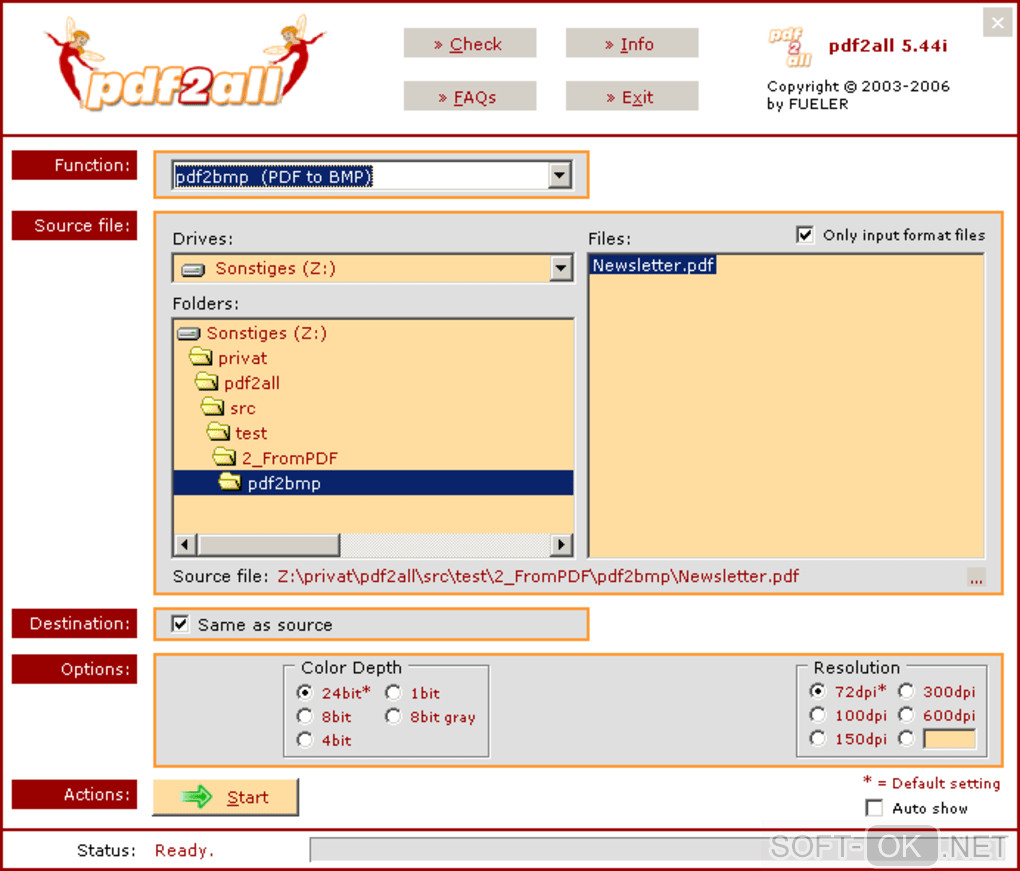
Task: Select the 600dpi resolution
Action: [x=906, y=715]
